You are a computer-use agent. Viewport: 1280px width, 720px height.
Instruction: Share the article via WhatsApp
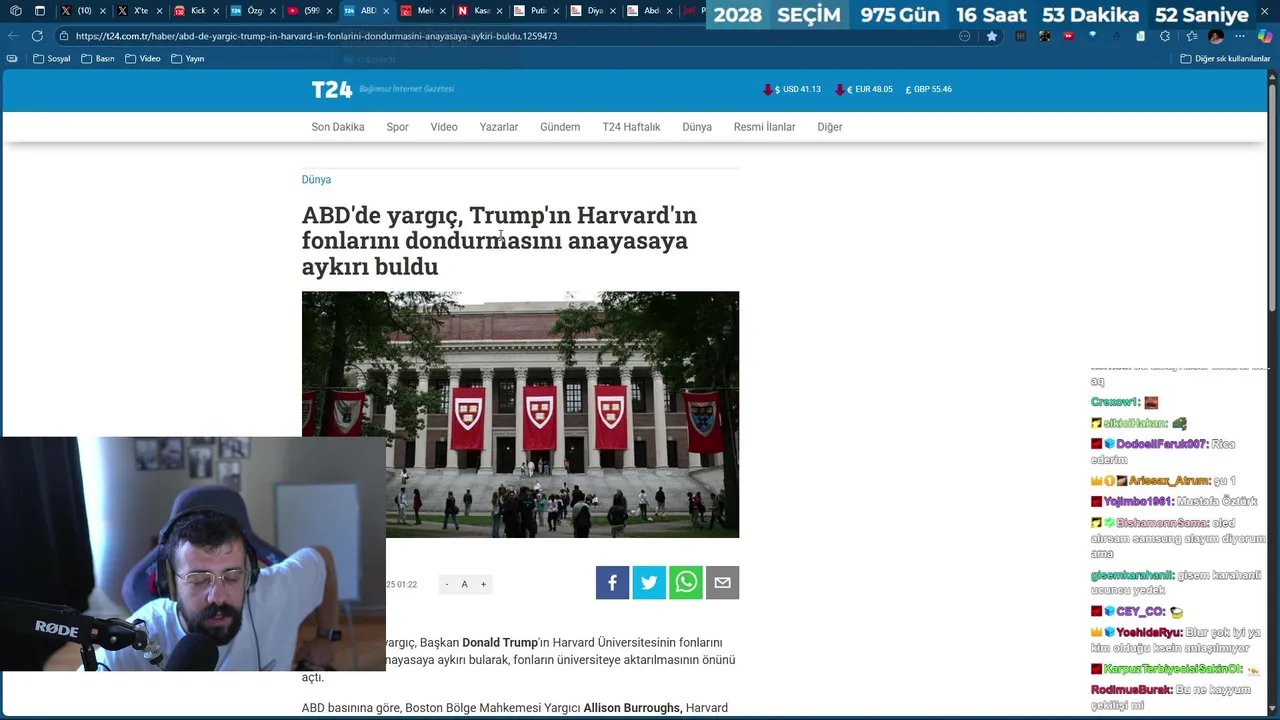point(686,583)
